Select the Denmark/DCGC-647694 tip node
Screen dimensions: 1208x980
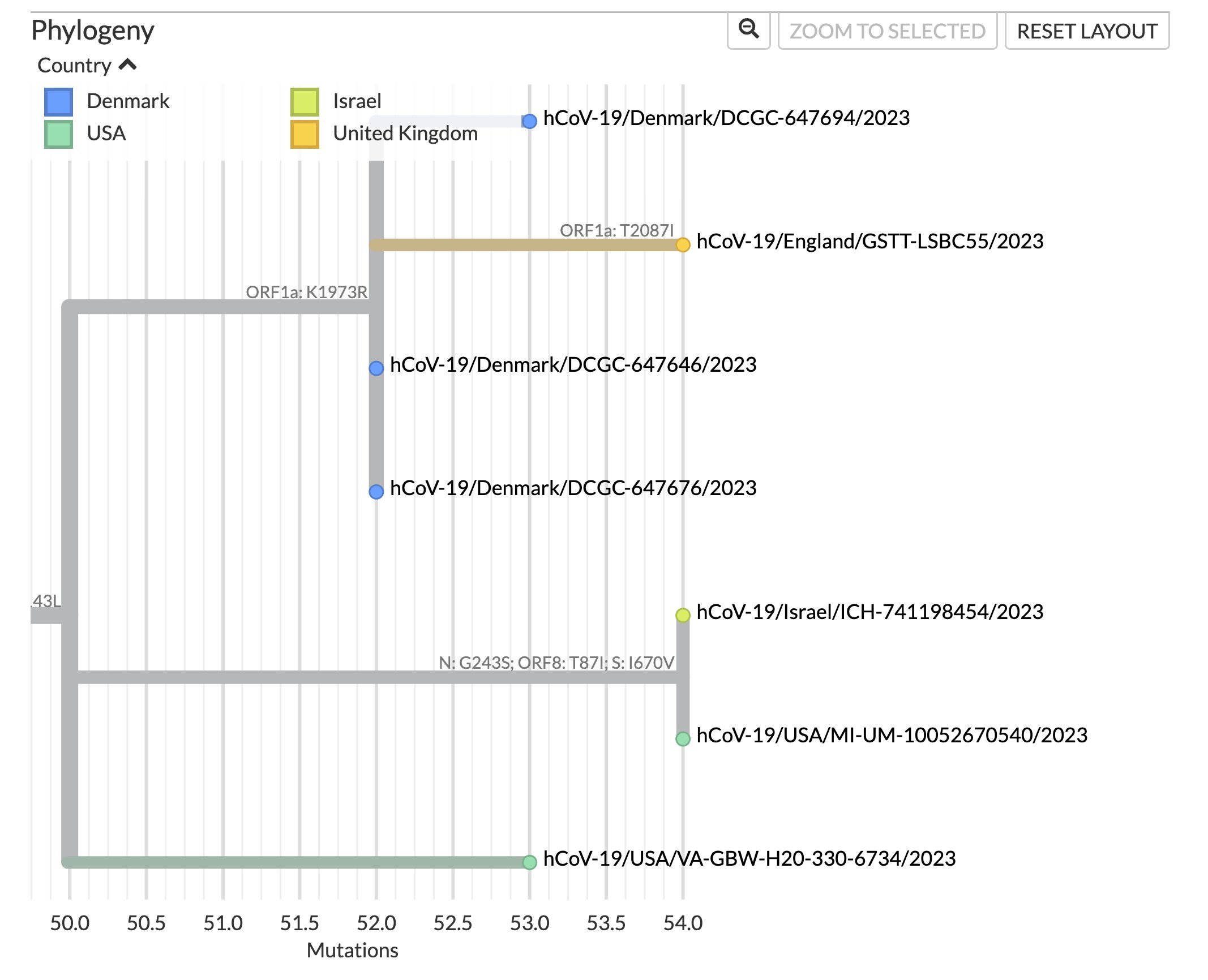[529, 121]
